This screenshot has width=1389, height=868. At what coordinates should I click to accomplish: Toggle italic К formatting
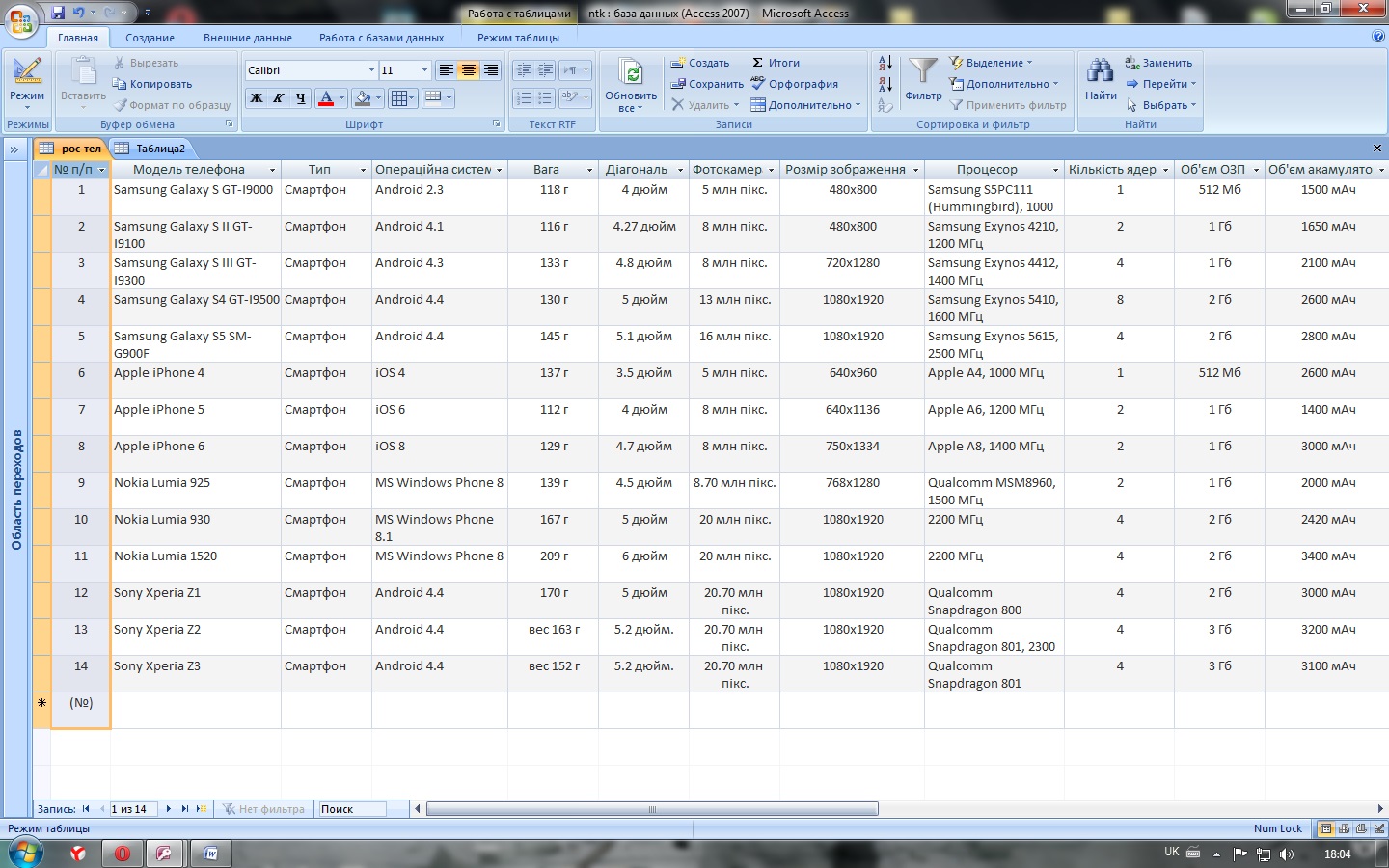[x=278, y=98]
